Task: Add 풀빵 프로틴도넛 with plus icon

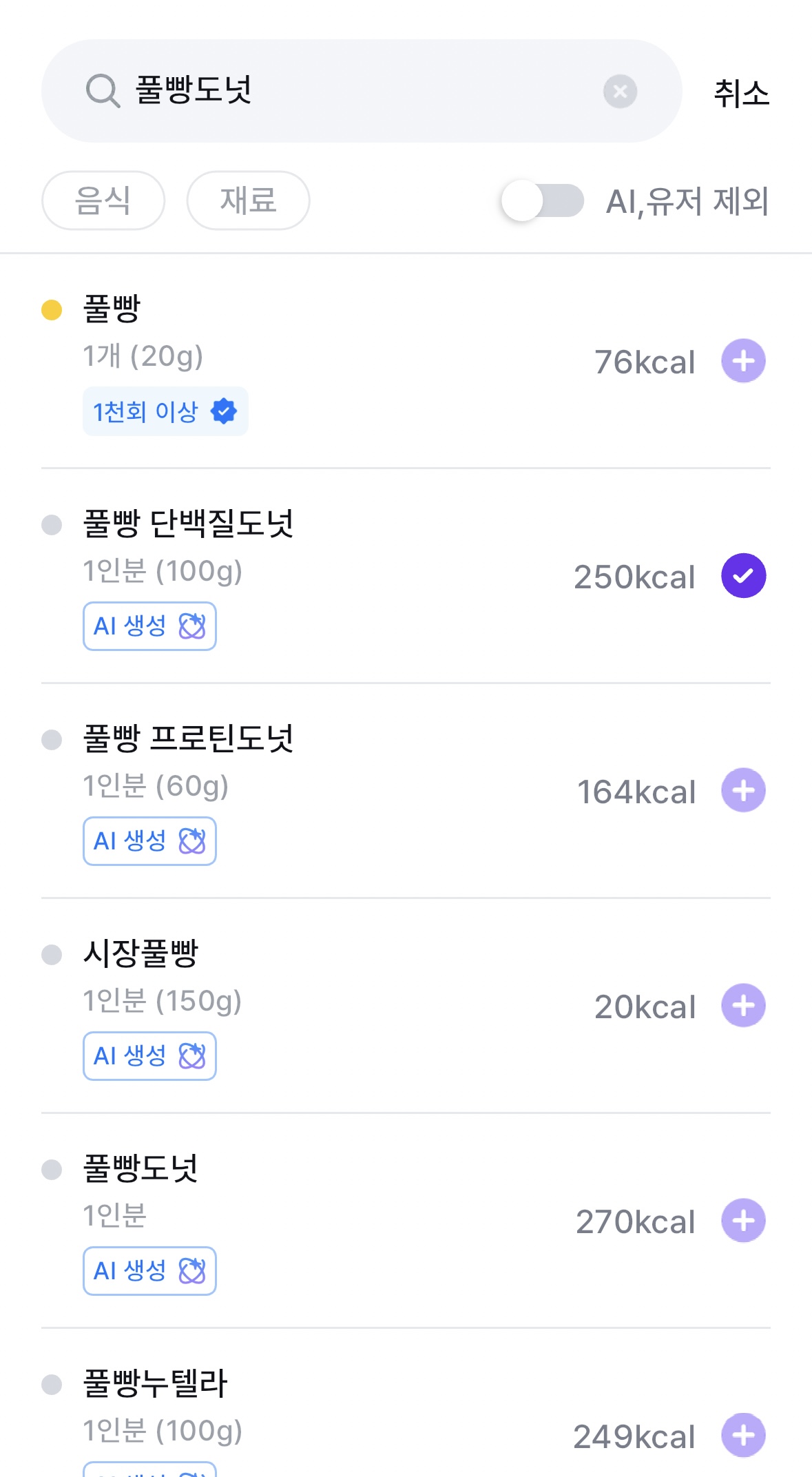Action: (743, 790)
